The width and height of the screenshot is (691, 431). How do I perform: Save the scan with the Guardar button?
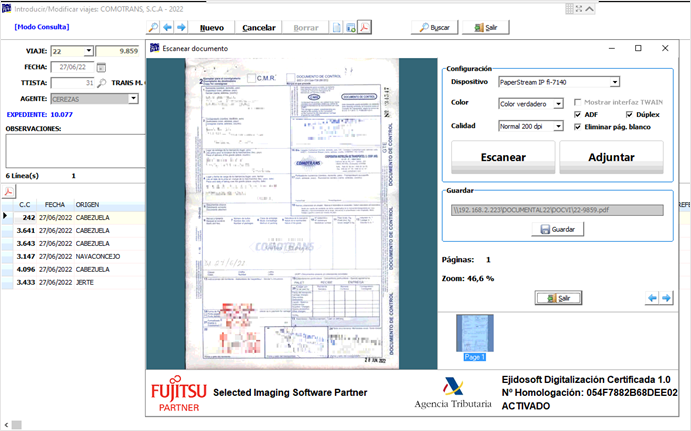tap(557, 229)
